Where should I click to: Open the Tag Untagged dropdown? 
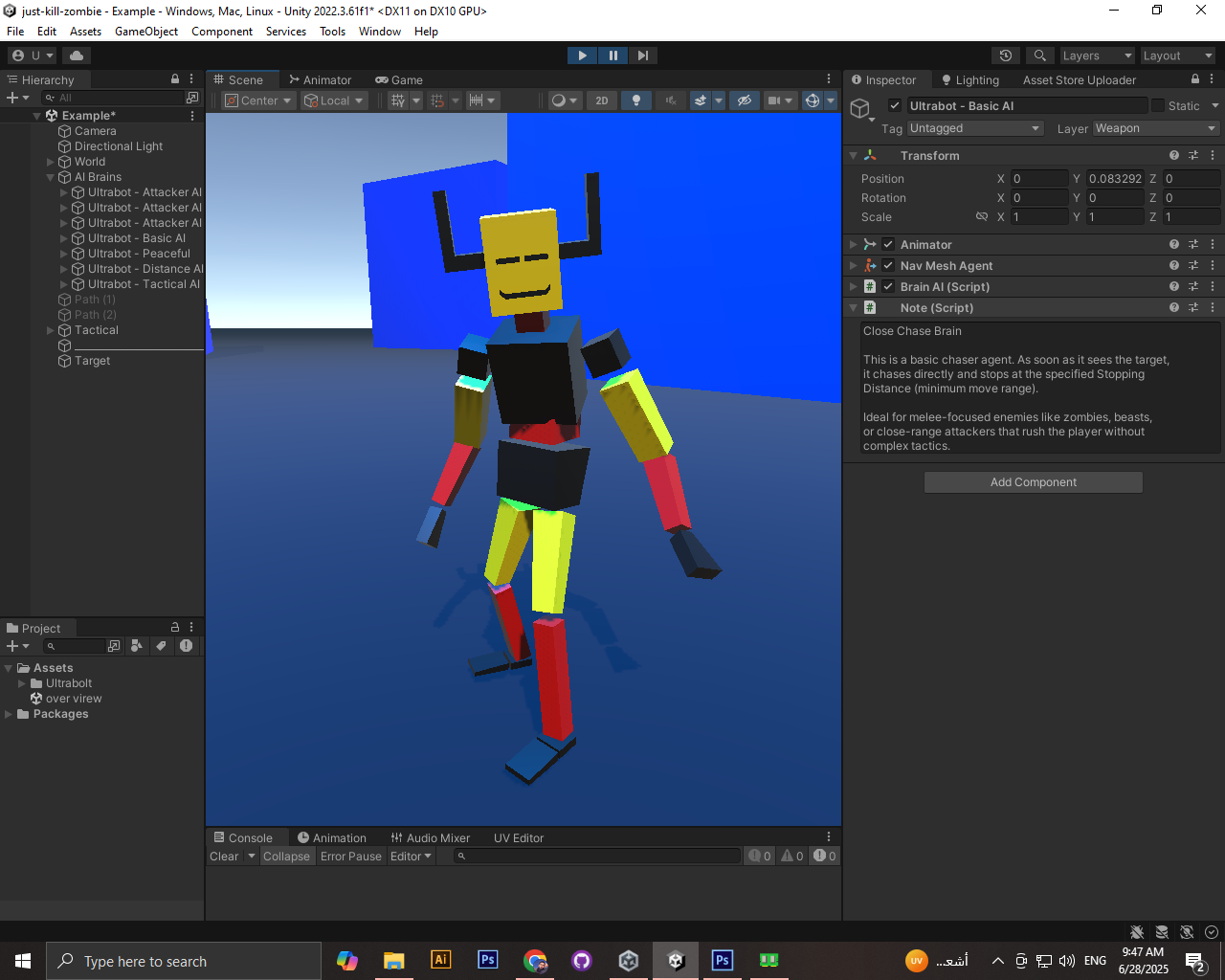(x=974, y=128)
